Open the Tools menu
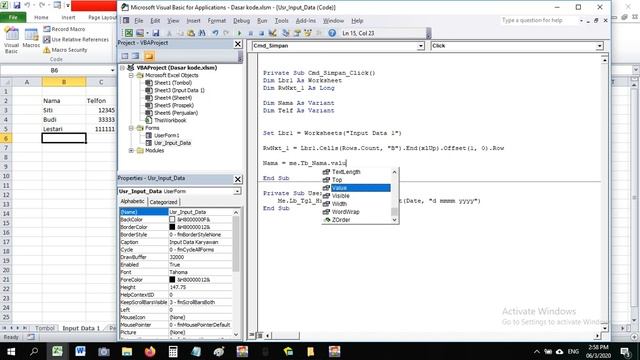 (x=281, y=21)
